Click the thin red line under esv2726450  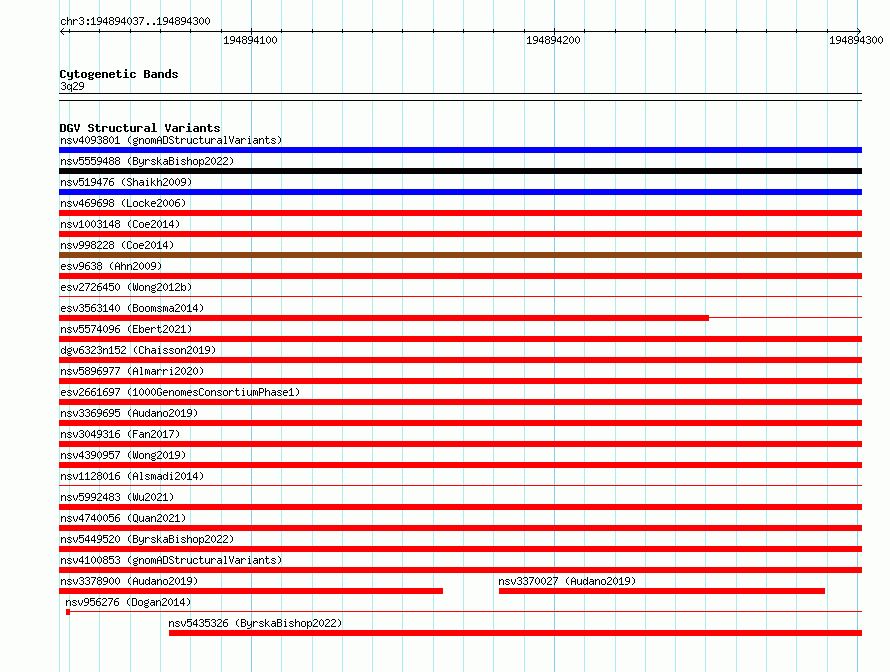tap(460, 297)
